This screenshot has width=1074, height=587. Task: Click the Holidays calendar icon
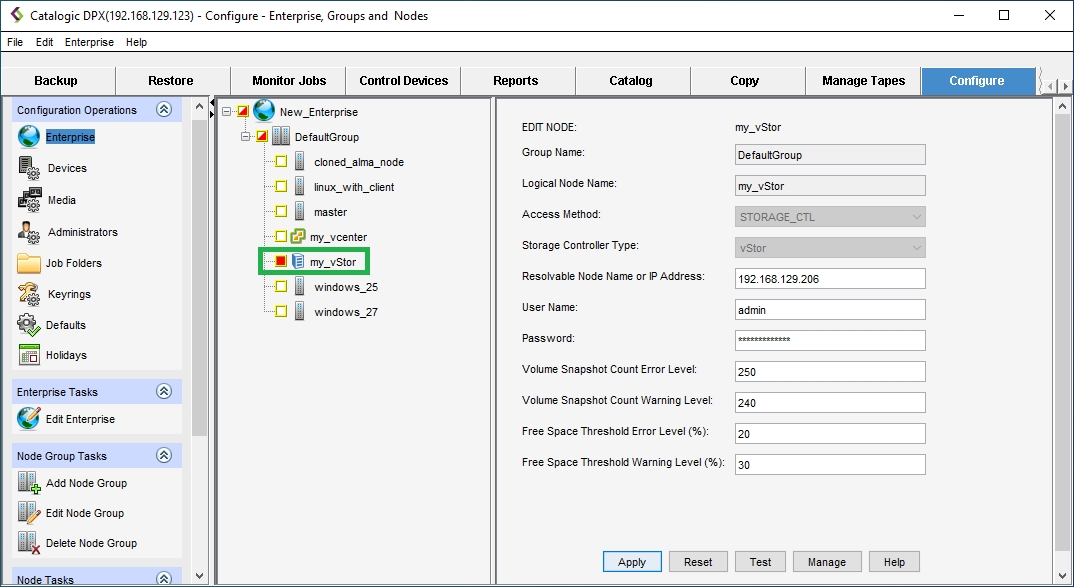[x=29, y=355]
